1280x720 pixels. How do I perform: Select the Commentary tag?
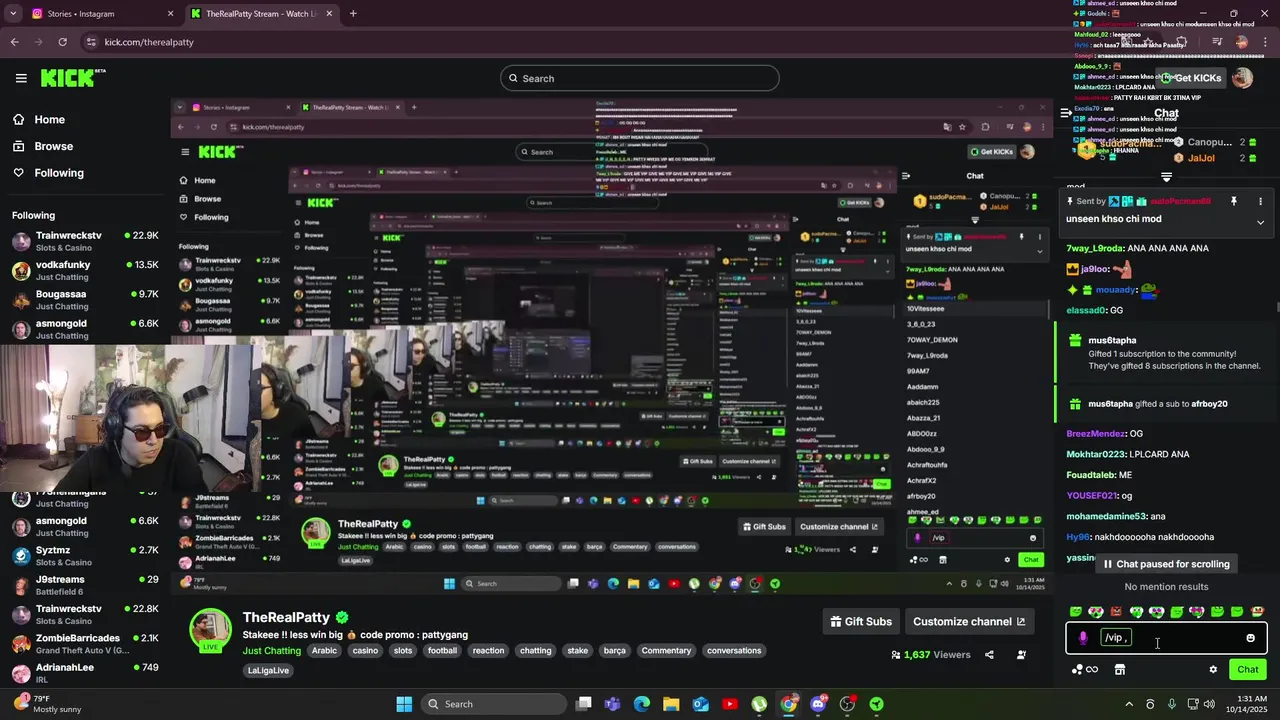[666, 650]
